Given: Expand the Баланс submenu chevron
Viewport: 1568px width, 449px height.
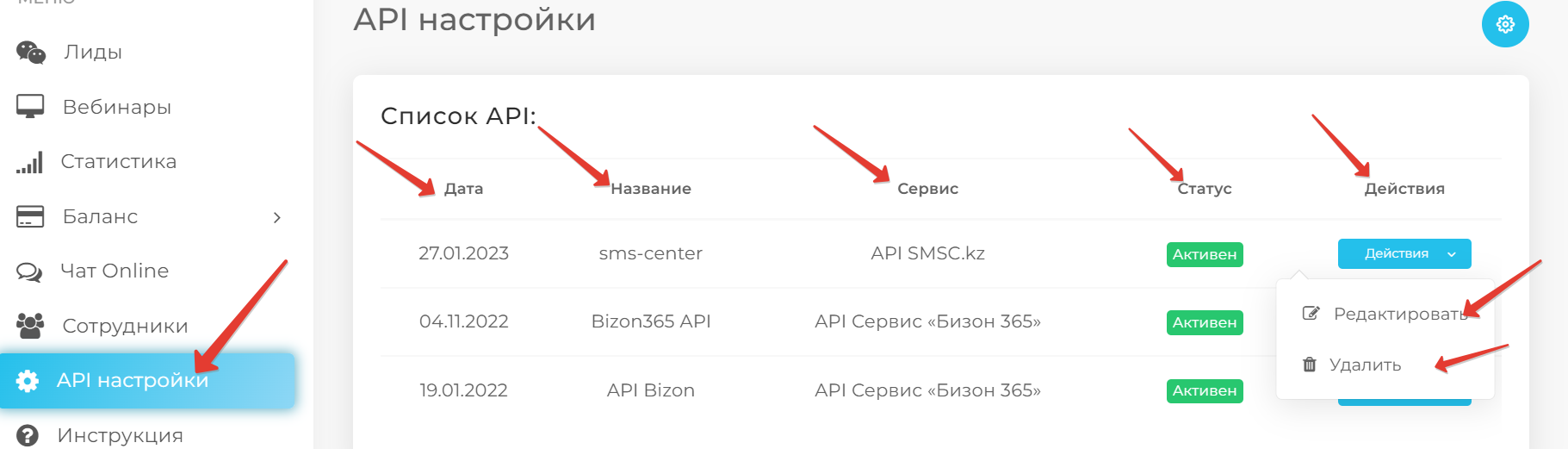Looking at the screenshot, I should [x=276, y=217].
